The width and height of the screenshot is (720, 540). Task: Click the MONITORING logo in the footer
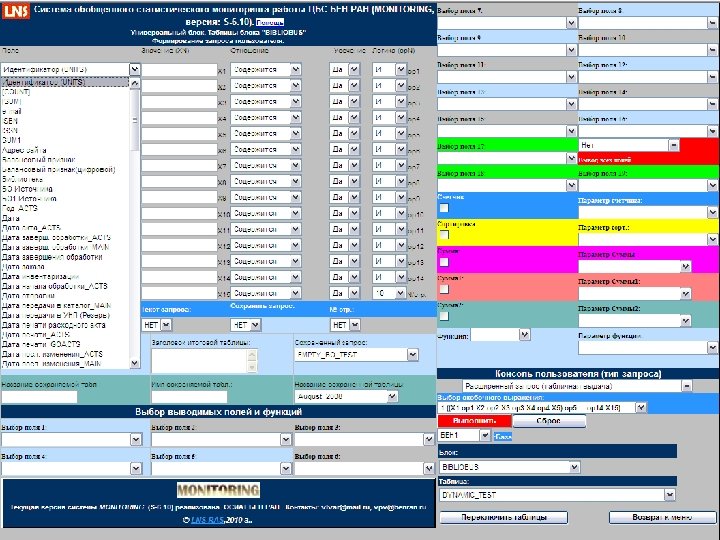(x=219, y=490)
